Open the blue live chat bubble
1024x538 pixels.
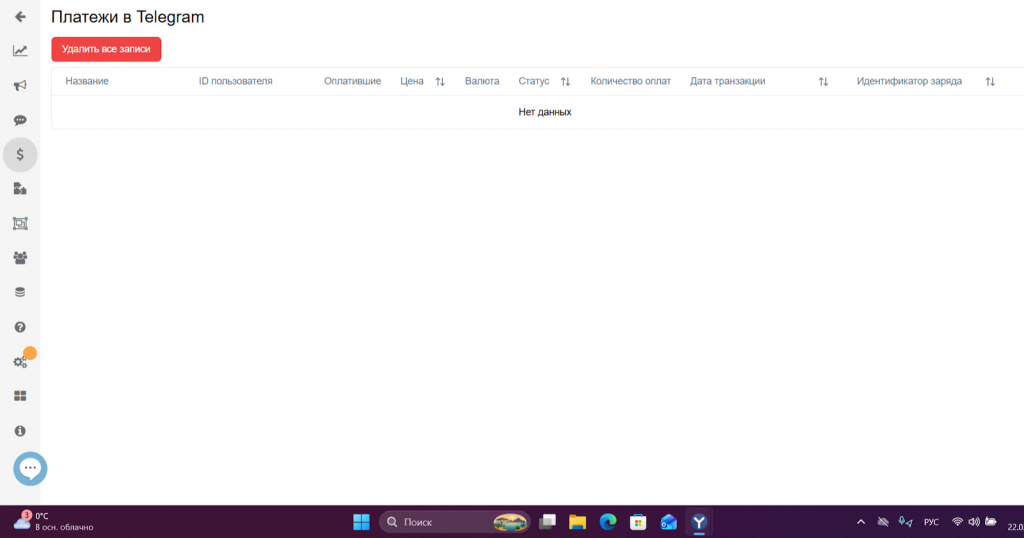tap(30, 468)
